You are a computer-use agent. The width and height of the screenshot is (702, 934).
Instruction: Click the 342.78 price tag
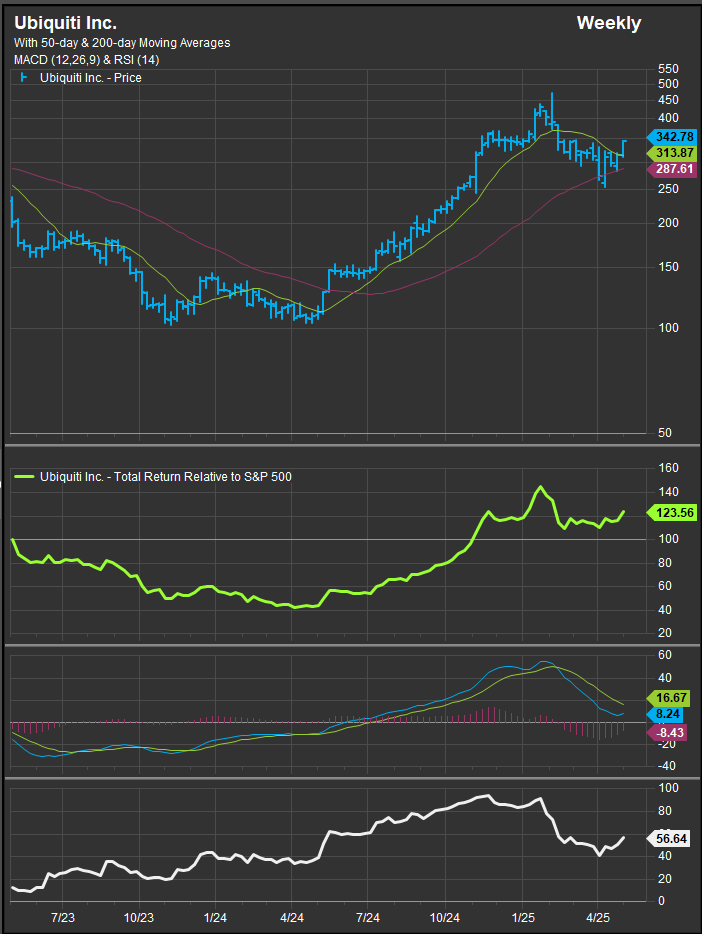click(671, 137)
